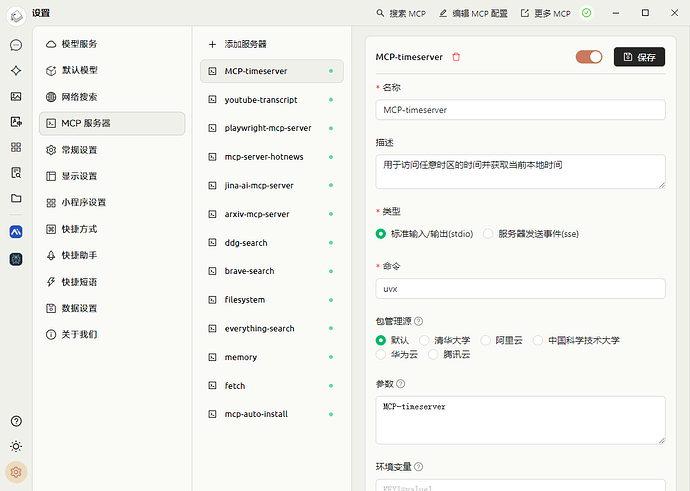Click the 添加服务器 plus icon
The image size is (690, 491).
point(212,44)
